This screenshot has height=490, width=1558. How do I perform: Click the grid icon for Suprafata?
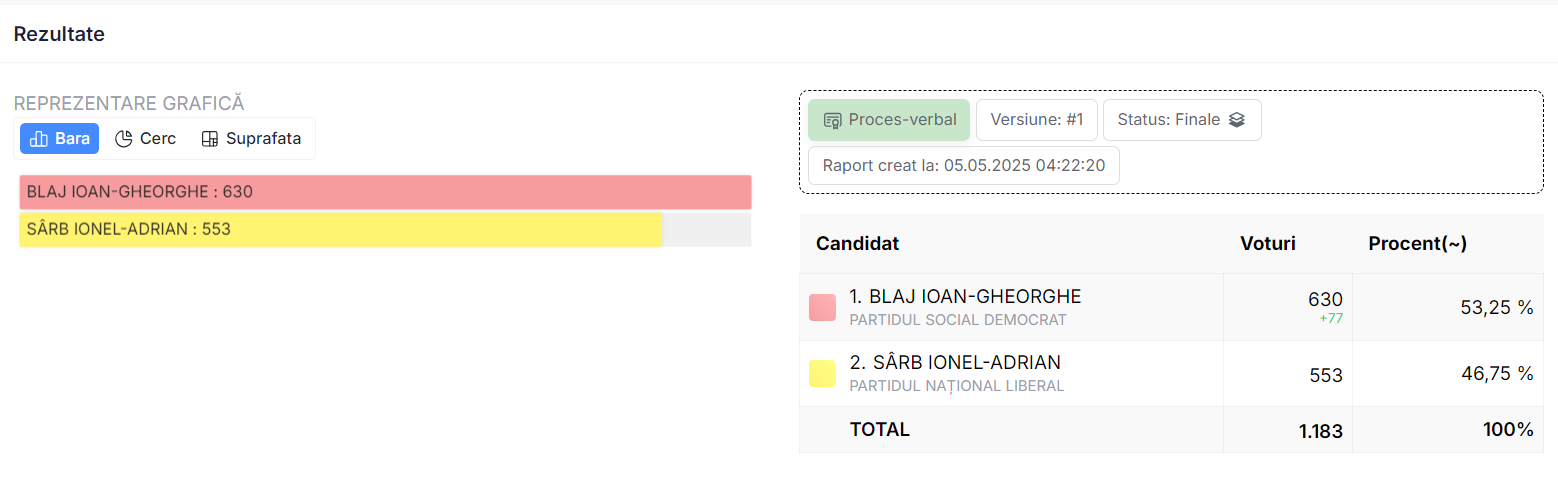[210, 139]
